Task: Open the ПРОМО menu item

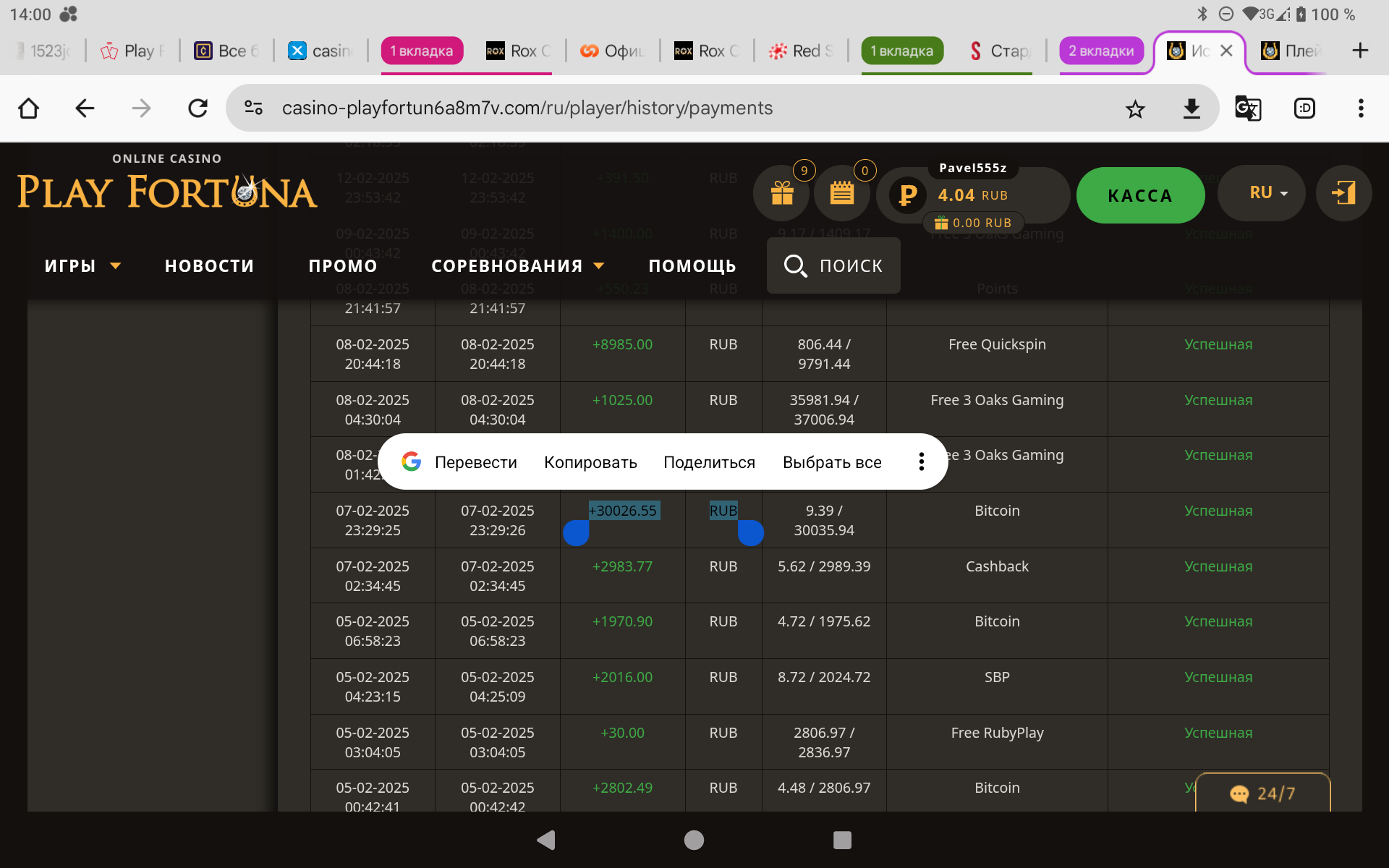Action: [x=343, y=266]
